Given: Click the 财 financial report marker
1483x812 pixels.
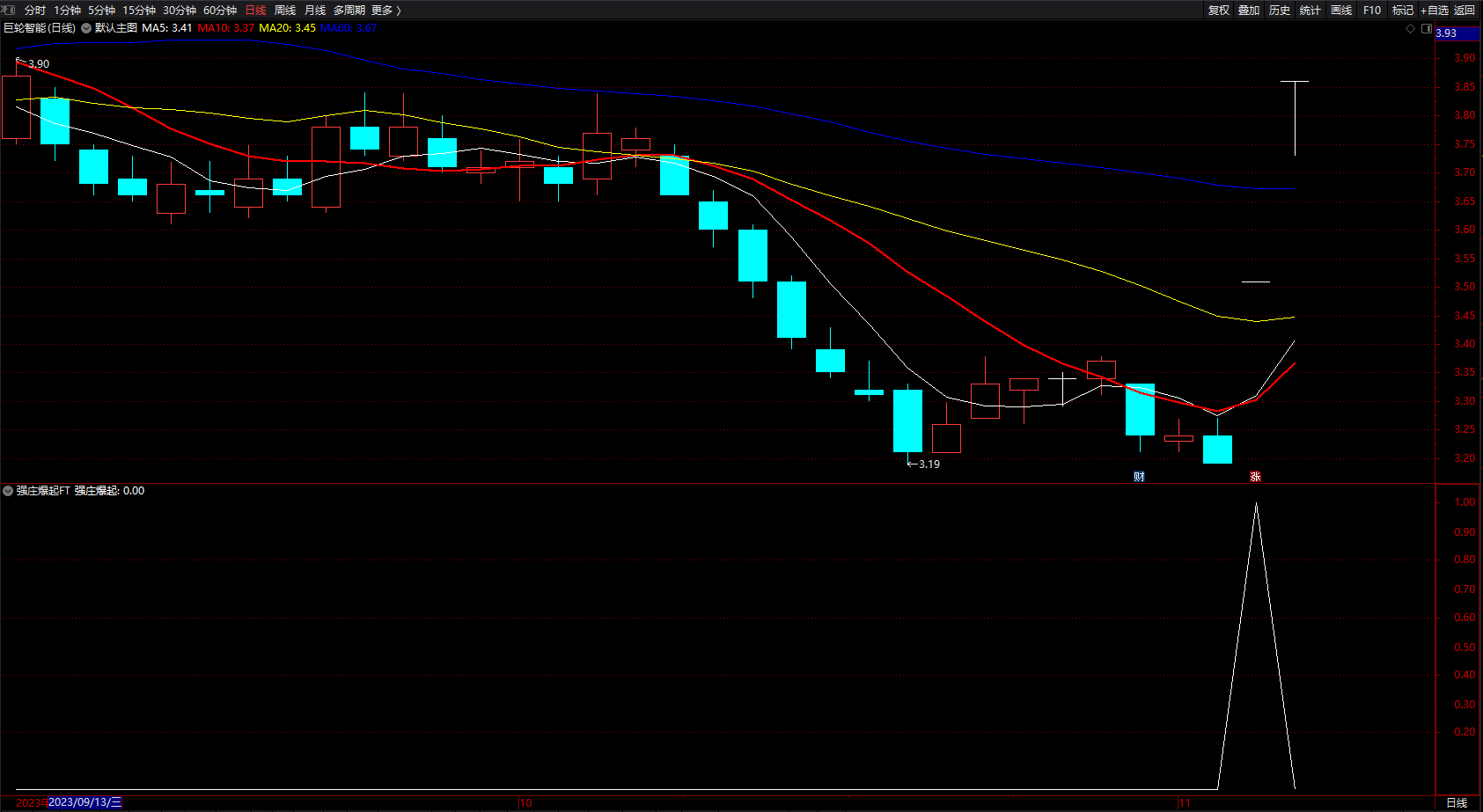Looking at the screenshot, I should point(1140,477).
